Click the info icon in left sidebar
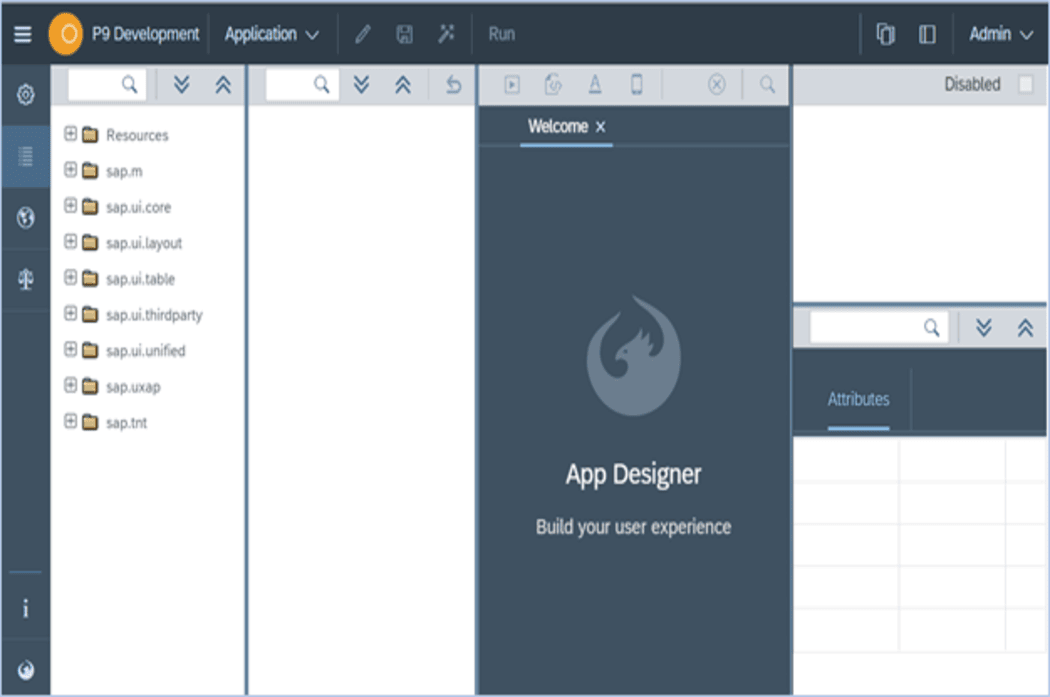This screenshot has width=1050, height=697. coord(25,609)
